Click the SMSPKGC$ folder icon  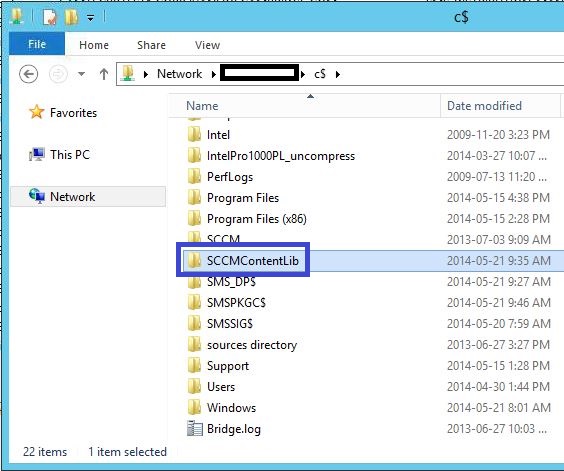[195, 302]
